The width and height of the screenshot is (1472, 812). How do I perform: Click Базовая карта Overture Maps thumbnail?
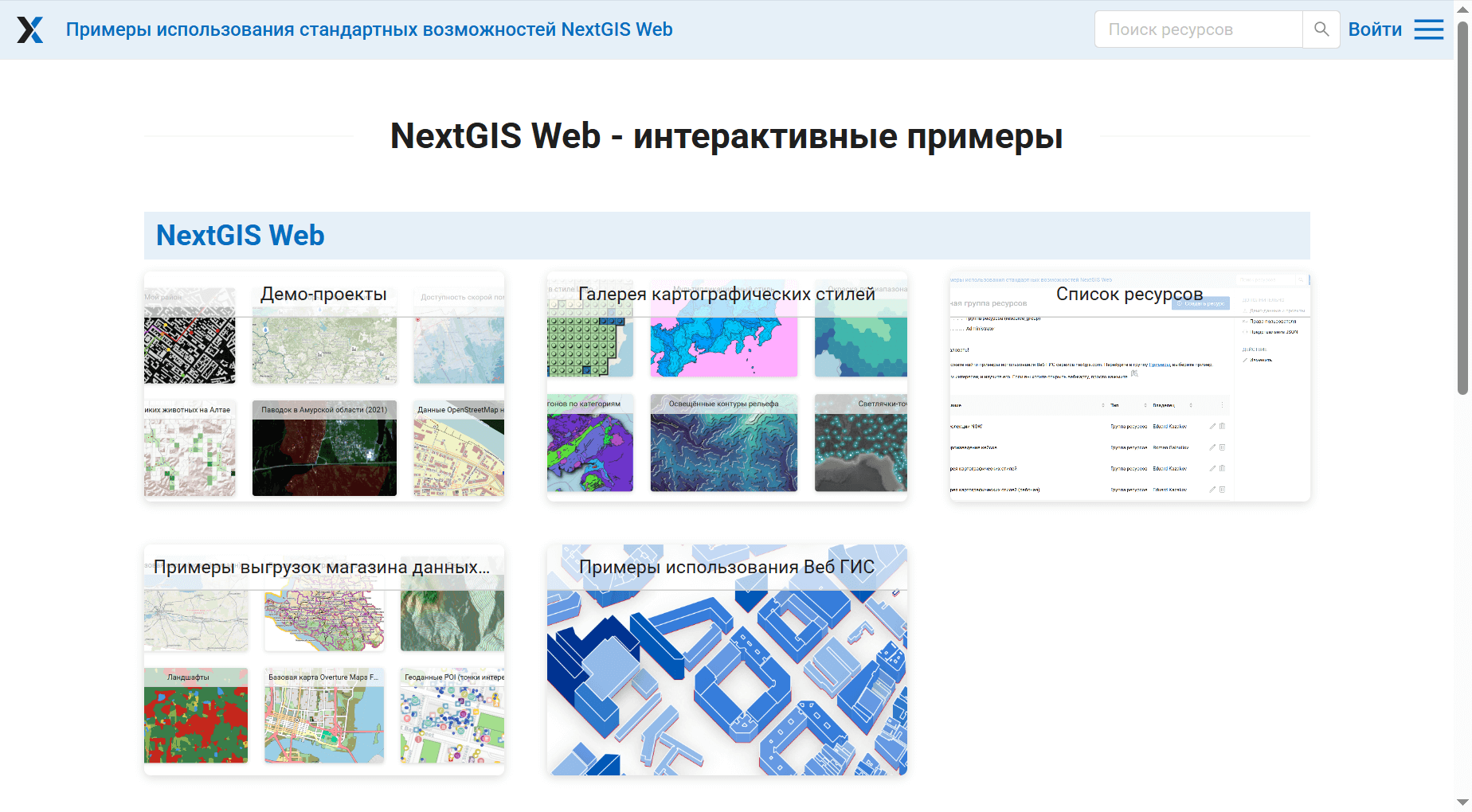point(323,716)
